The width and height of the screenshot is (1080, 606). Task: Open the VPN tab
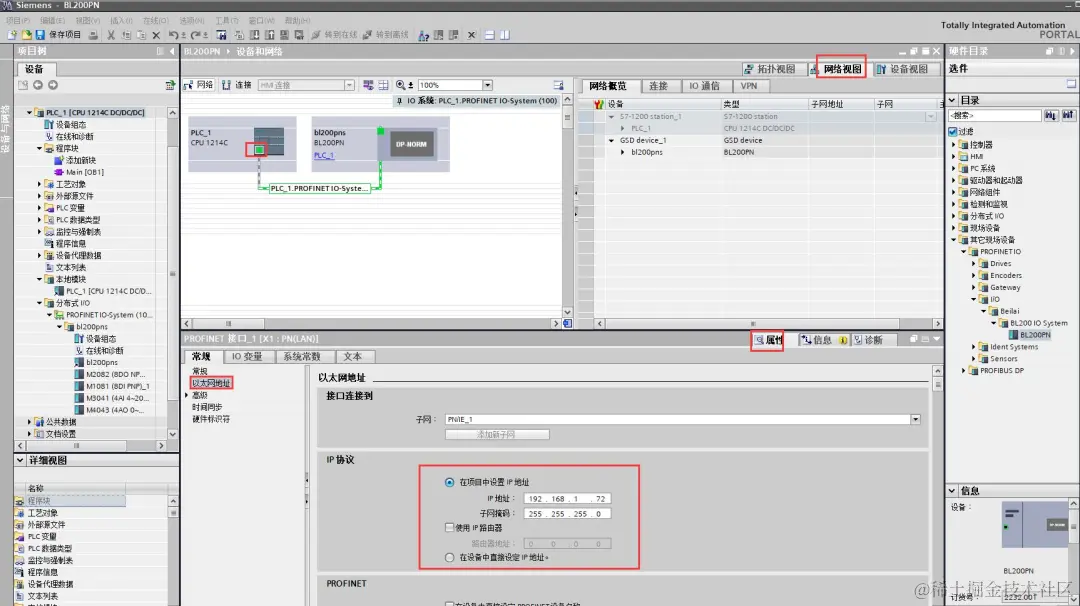[749, 86]
